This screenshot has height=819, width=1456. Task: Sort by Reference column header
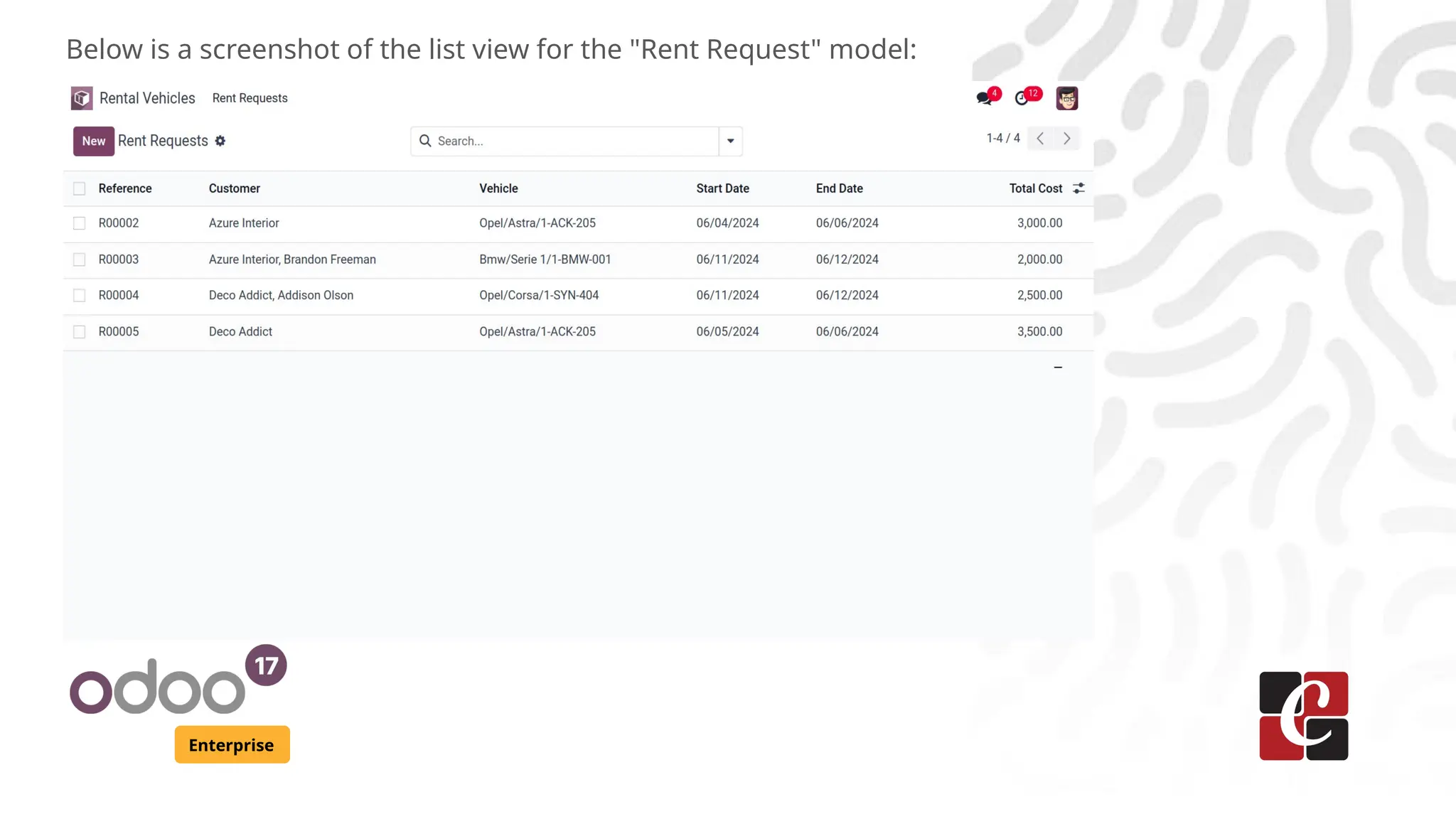coord(125,188)
